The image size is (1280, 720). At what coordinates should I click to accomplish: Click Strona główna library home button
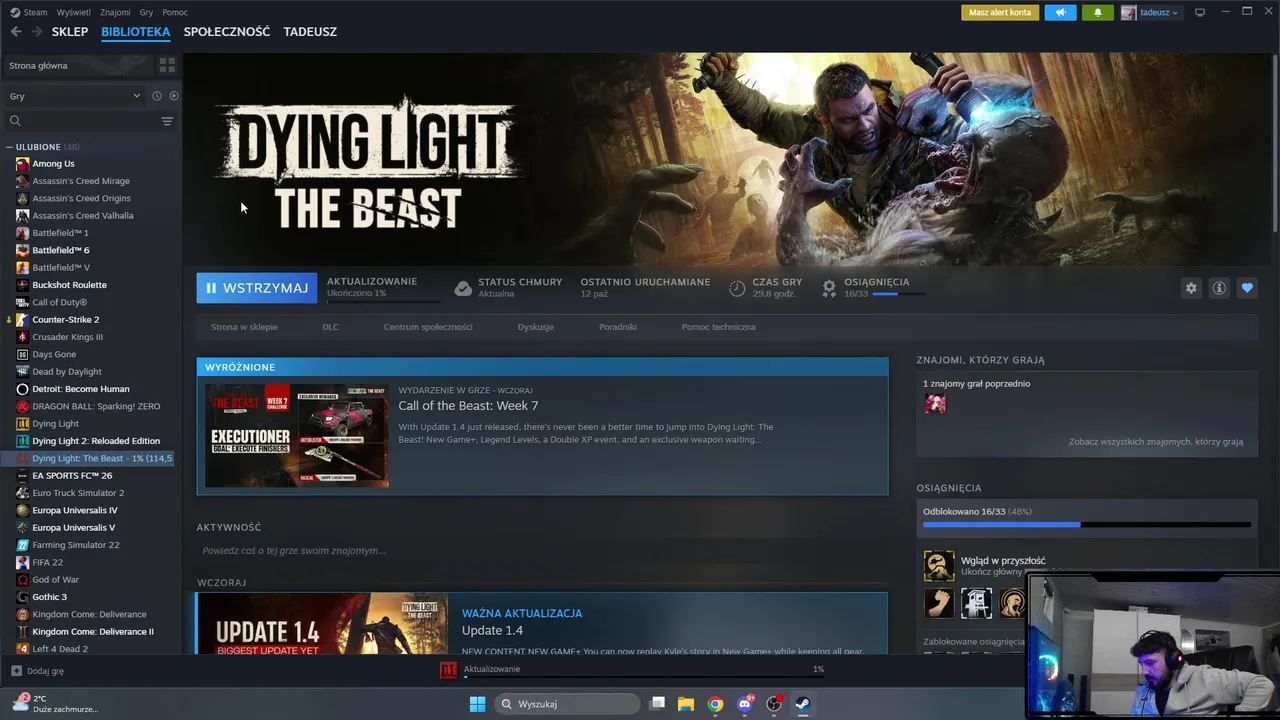(x=78, y=65)
